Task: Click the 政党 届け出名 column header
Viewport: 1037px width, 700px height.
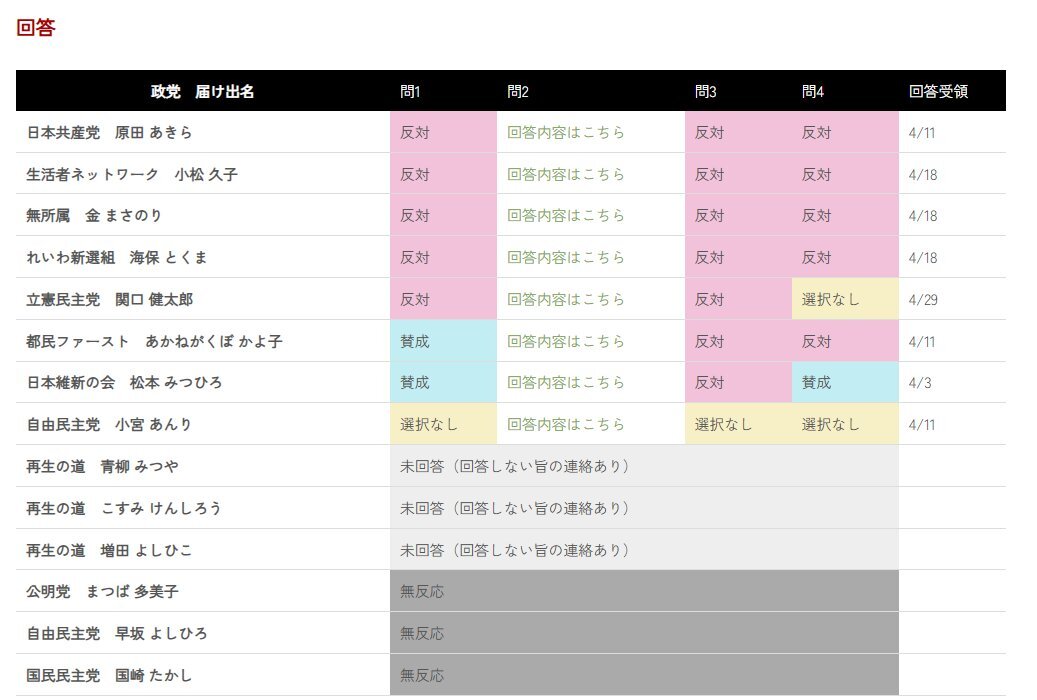Action: tap(202, 91)
